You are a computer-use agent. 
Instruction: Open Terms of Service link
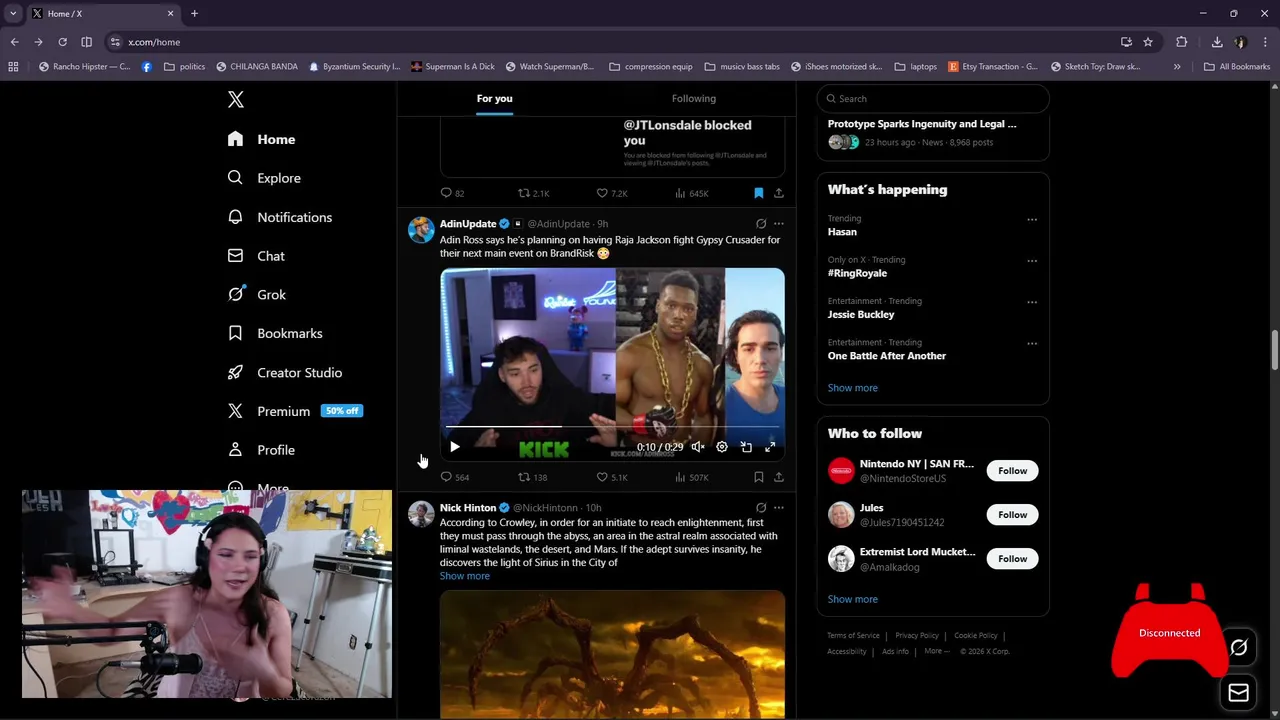tap(853, 636)
